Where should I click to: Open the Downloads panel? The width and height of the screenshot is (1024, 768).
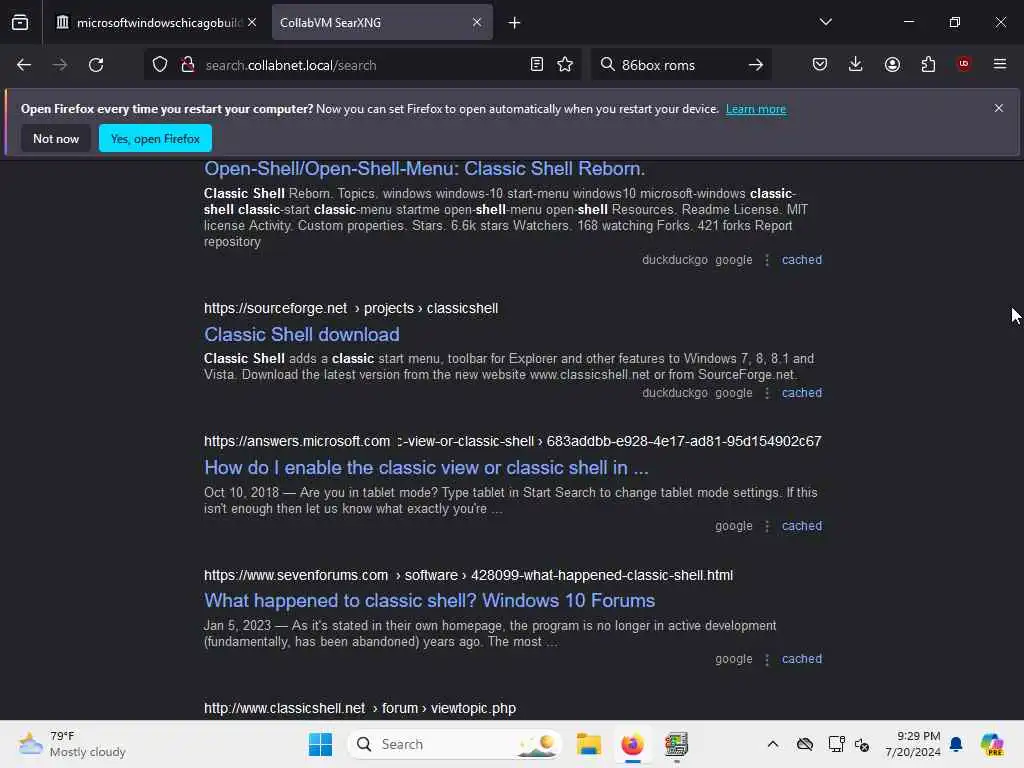pyautogui.click(x=856, y=65)
